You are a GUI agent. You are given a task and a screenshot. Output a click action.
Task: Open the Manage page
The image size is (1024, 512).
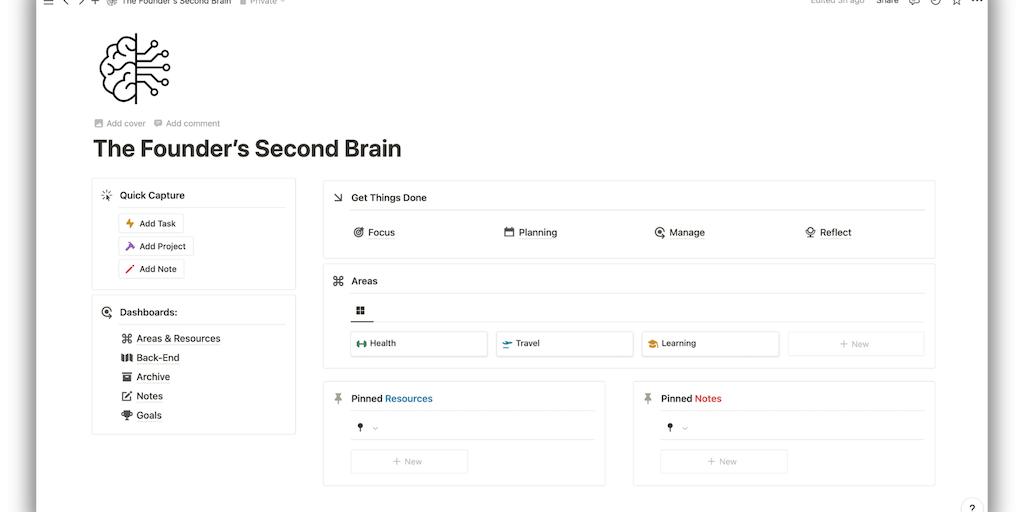click(x=680, y=232)
